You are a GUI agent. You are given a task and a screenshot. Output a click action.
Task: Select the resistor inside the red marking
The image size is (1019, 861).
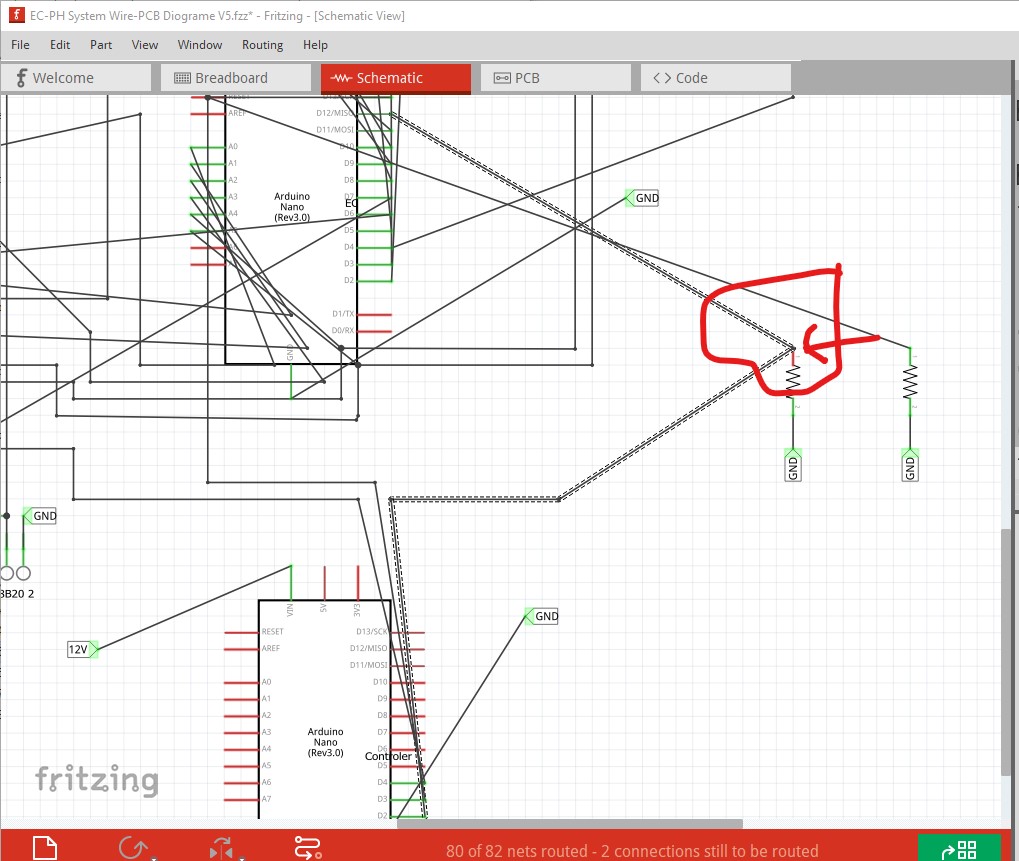[x=793, y=381]
